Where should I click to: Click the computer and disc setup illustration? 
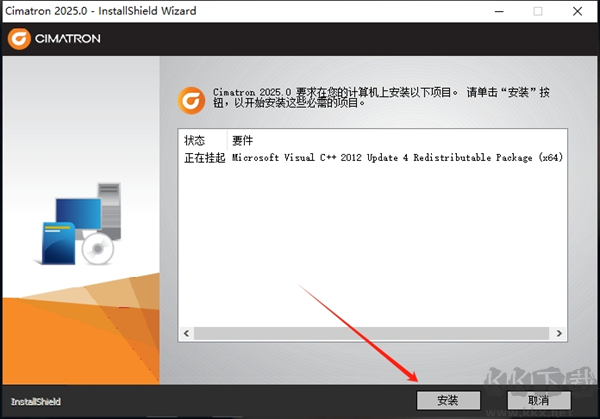(x=80, y=223)
